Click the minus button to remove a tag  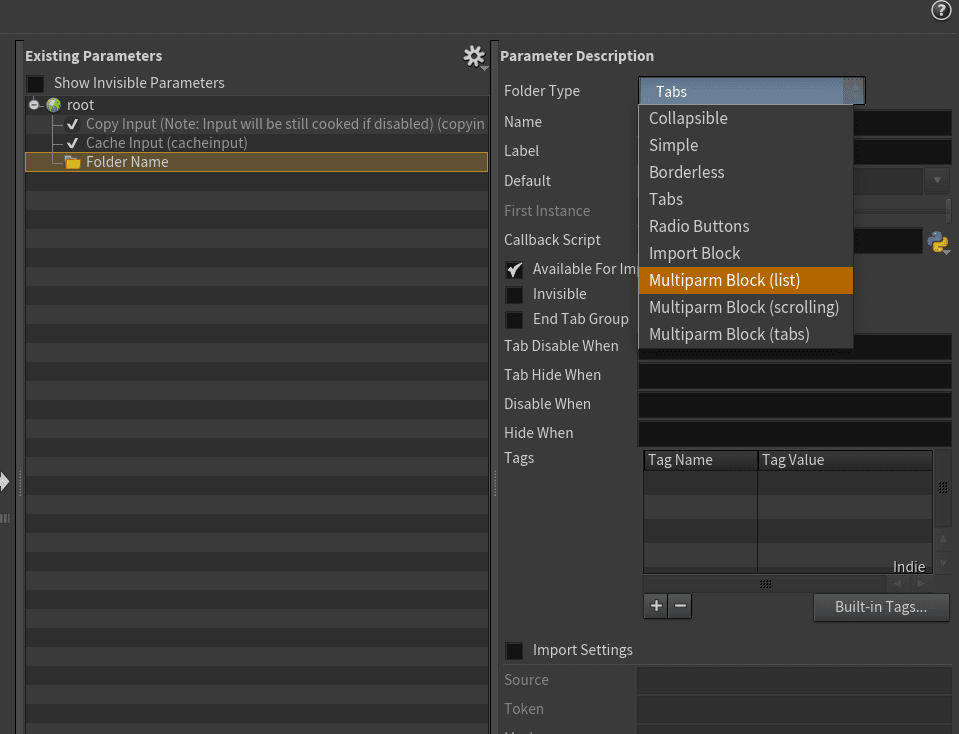coord(680,606)
